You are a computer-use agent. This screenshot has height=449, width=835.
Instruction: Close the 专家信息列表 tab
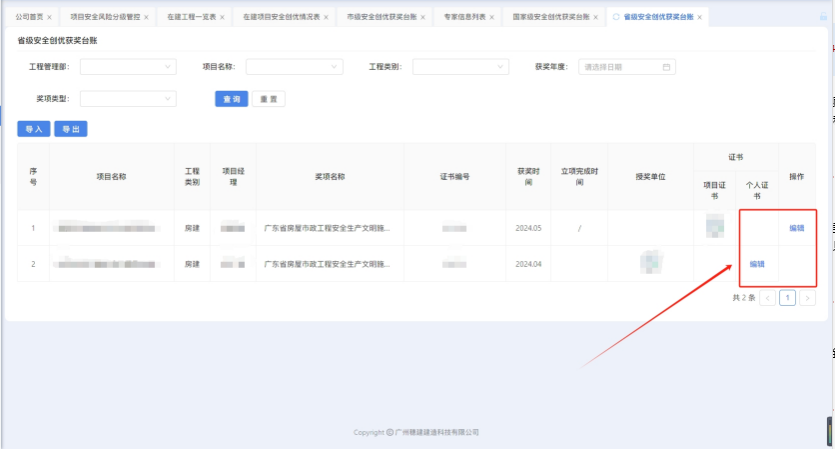pyautogui.click(x=491, y=18)
